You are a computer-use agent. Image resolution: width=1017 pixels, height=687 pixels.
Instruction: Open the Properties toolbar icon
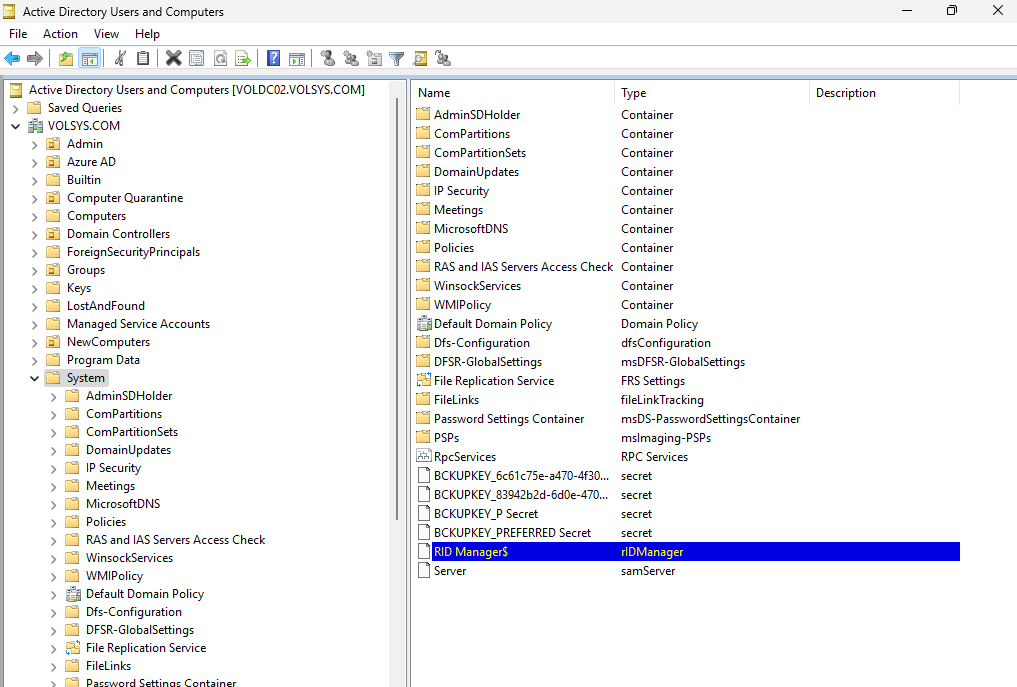[196, 59]
